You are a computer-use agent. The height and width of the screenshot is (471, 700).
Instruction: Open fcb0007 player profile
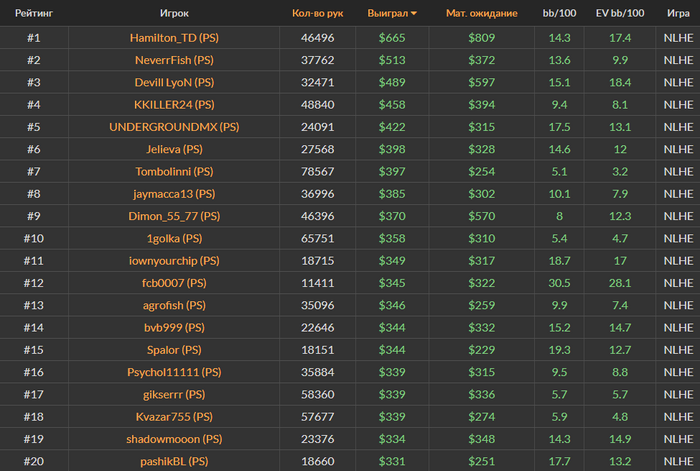pyautogui.click(x=163, y=282)
